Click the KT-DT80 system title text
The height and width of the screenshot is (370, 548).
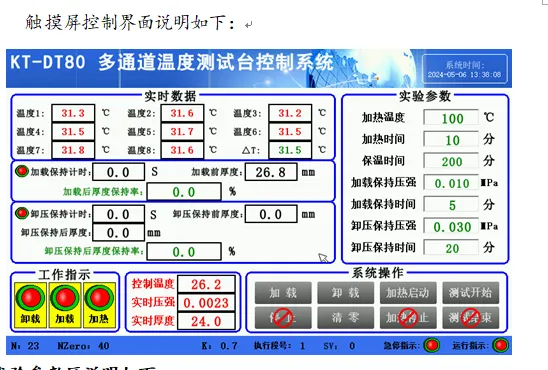tap(172, 62)
